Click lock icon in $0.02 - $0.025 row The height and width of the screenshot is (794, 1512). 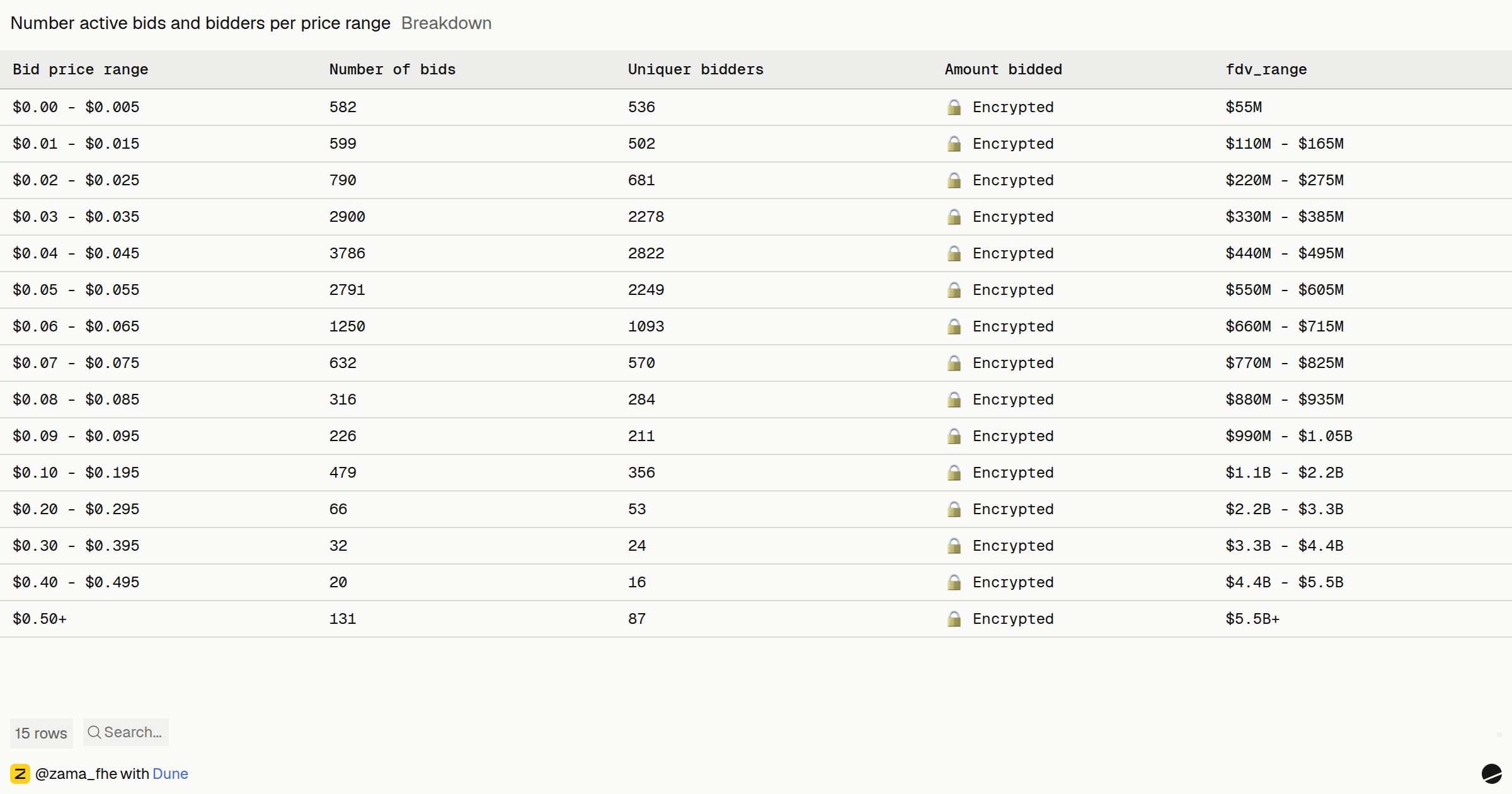pos(954,180)
